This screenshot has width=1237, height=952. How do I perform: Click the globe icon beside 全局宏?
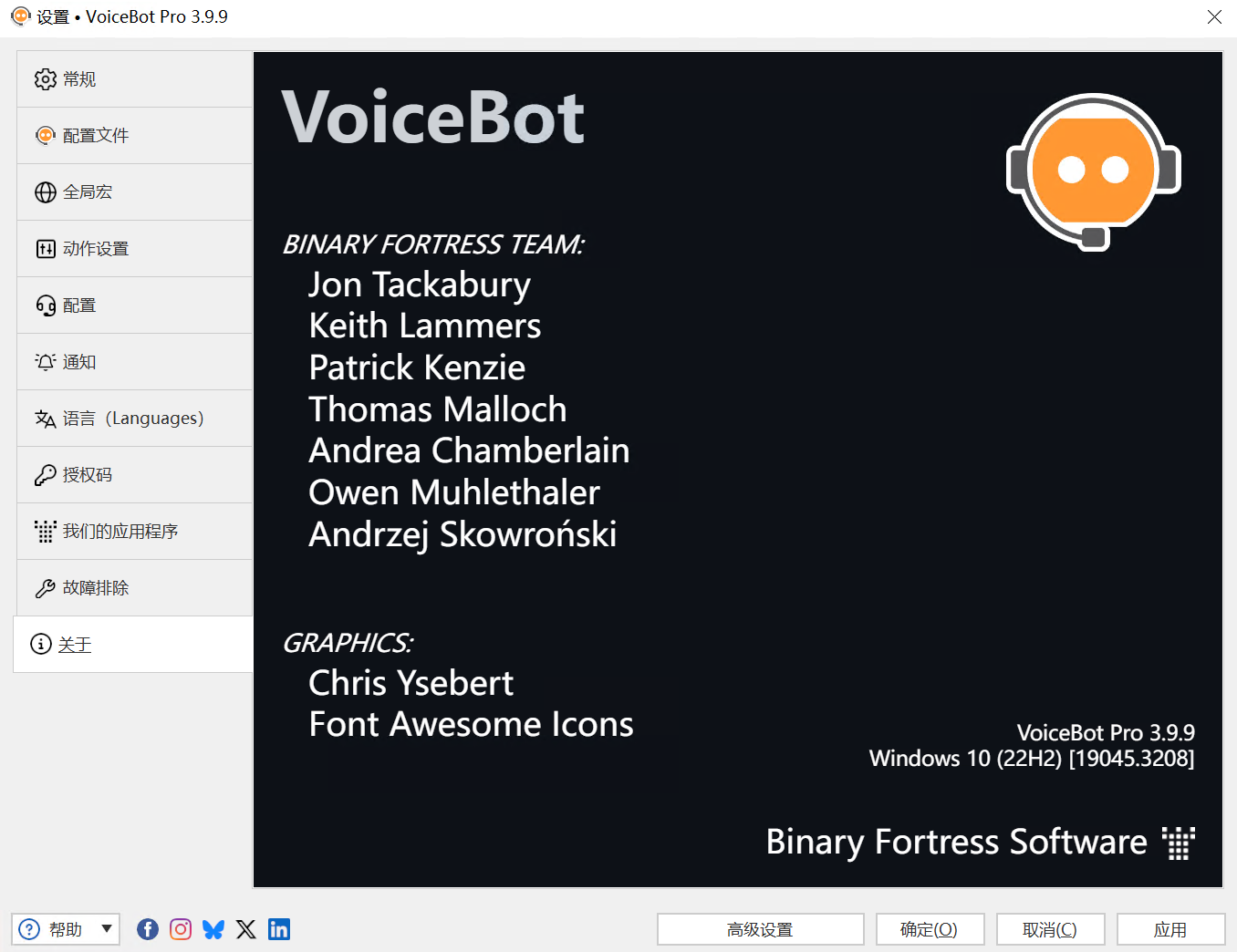[46, 192]
